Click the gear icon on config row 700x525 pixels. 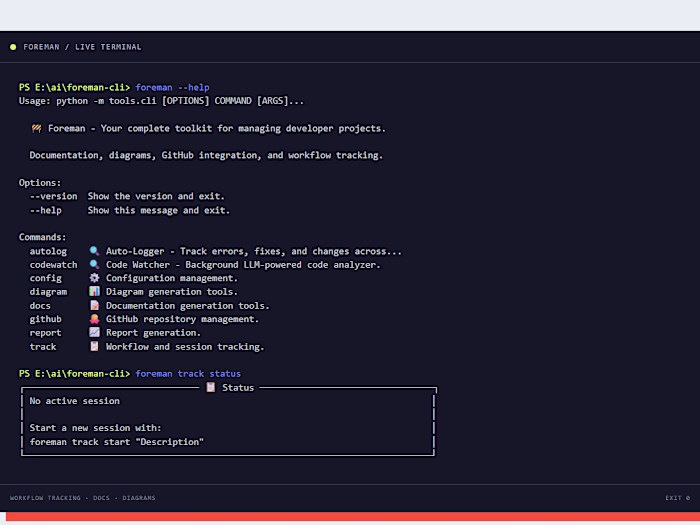coord(94,278)
